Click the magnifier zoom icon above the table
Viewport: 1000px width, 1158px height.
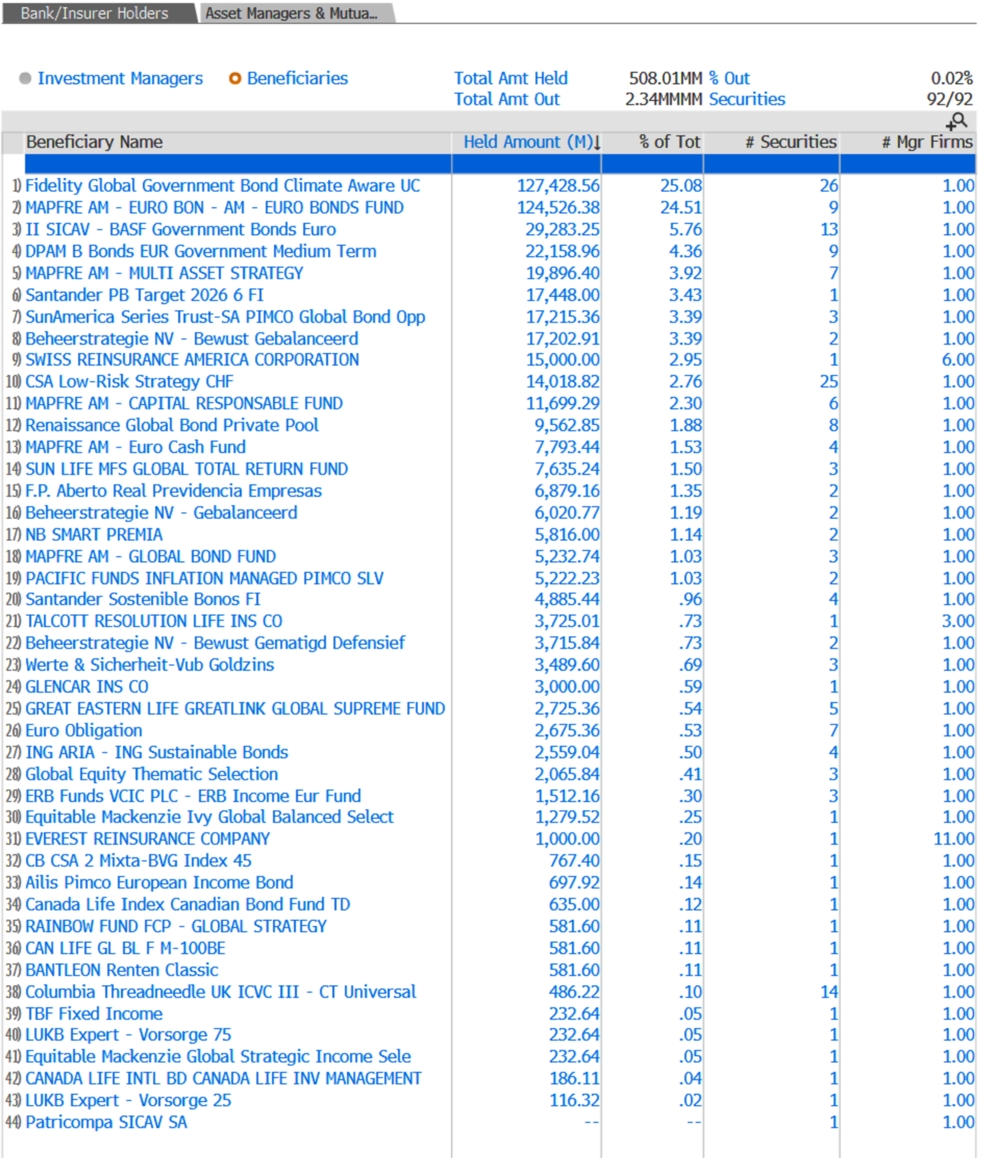click(957, 122)
